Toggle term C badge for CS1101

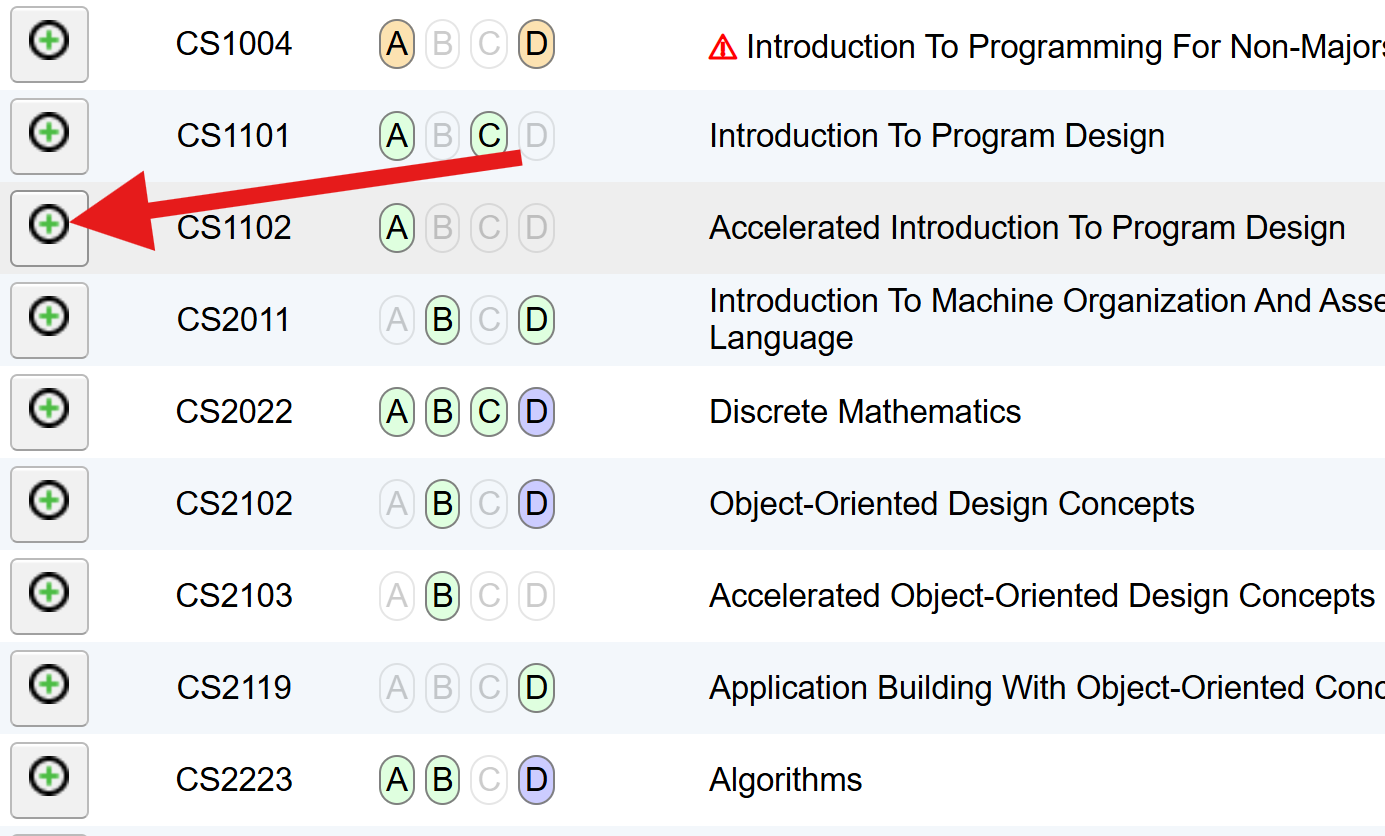tap(489, 136)
